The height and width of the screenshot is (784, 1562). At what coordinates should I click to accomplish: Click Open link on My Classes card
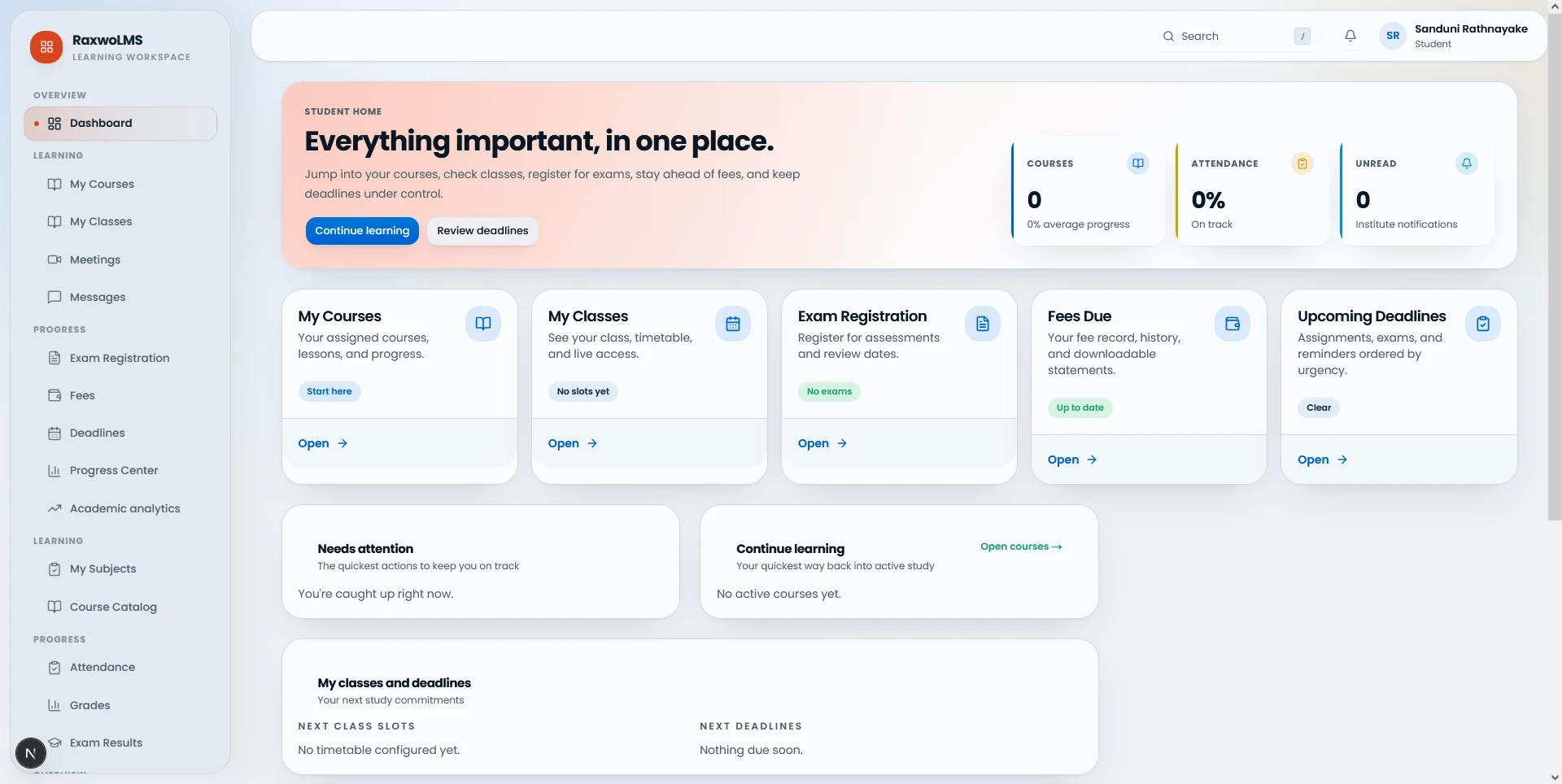coord(573,444)
